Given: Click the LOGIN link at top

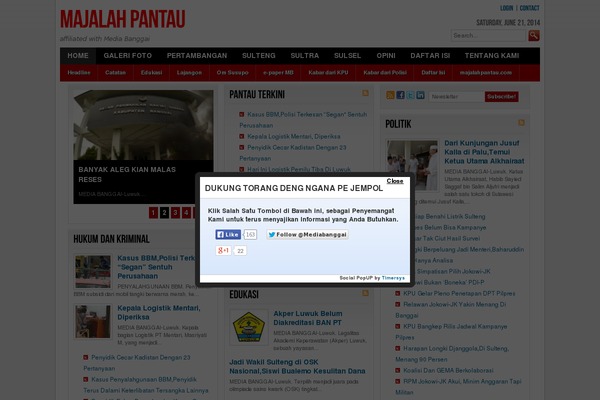Looking at the screenshot, I should coord(506,8).
